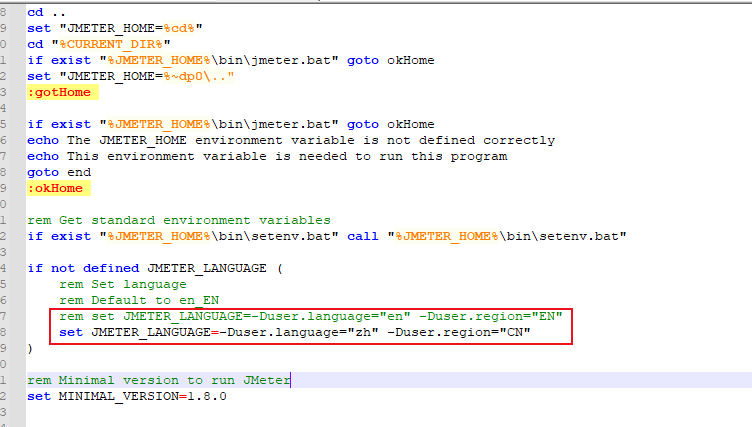Screen dimensions: 752x427
Task: Click the 'set MINIMAL_VERSION=1.8.0' line
Action: click(127, 396)
